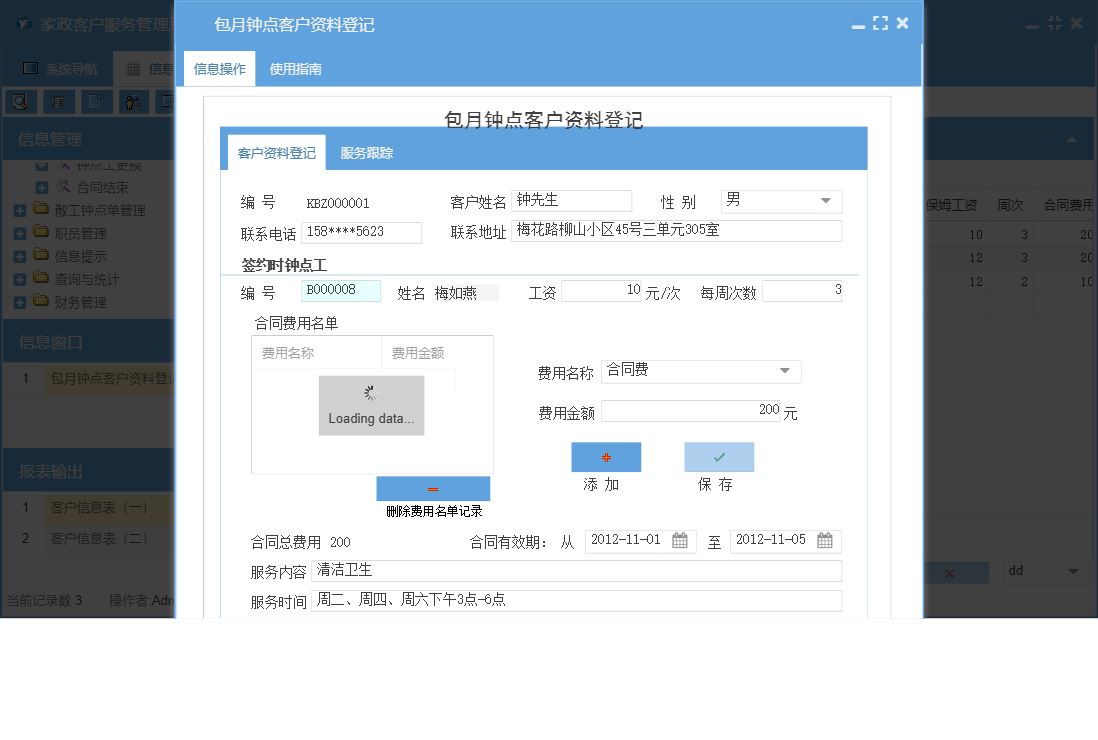Click the 保存 checkmark button to save
This screenshot has width=1098, height=740.
pos(719,457)
